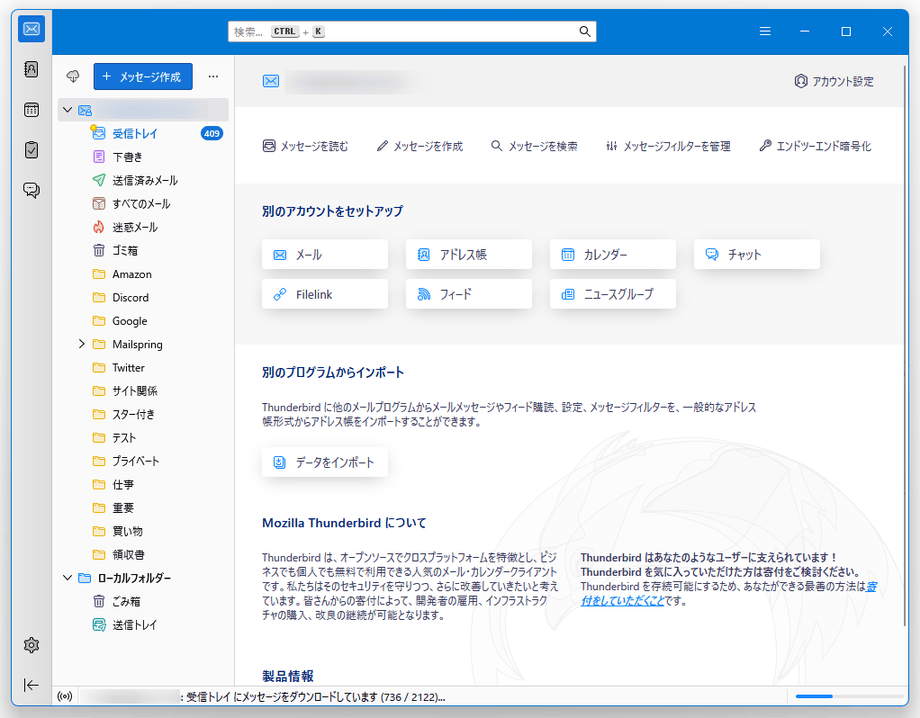Click the 受信トレイ inbox folder icon
This screenshot has width=920, height=718.
[x=99, y=133]
